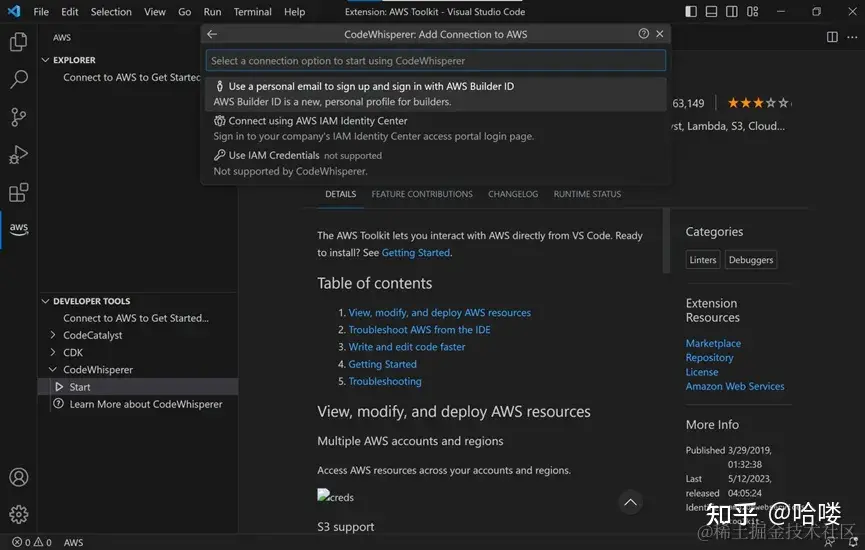Screen dimensions: 865x550
Task: Select Use IAM Credentials option
Action: click(x=436, y=163)
